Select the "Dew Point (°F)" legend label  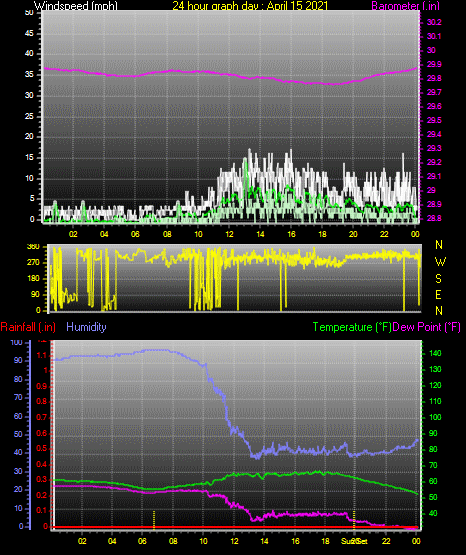427,327
